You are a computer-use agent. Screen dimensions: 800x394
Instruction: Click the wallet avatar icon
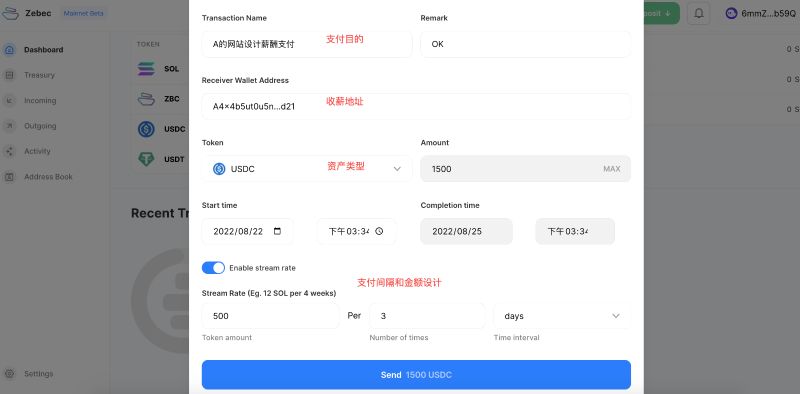tap(731, 14)
